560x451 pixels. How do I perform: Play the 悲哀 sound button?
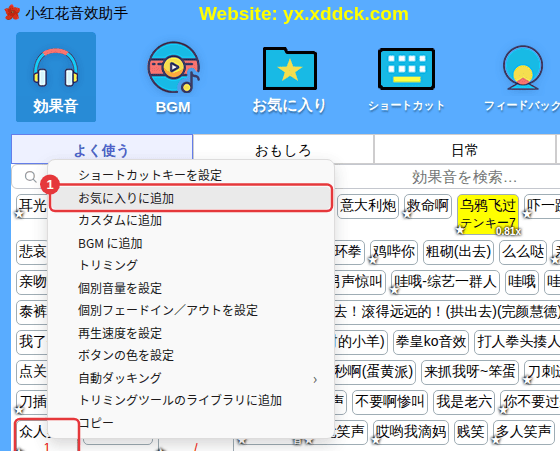tap(32, 252)
